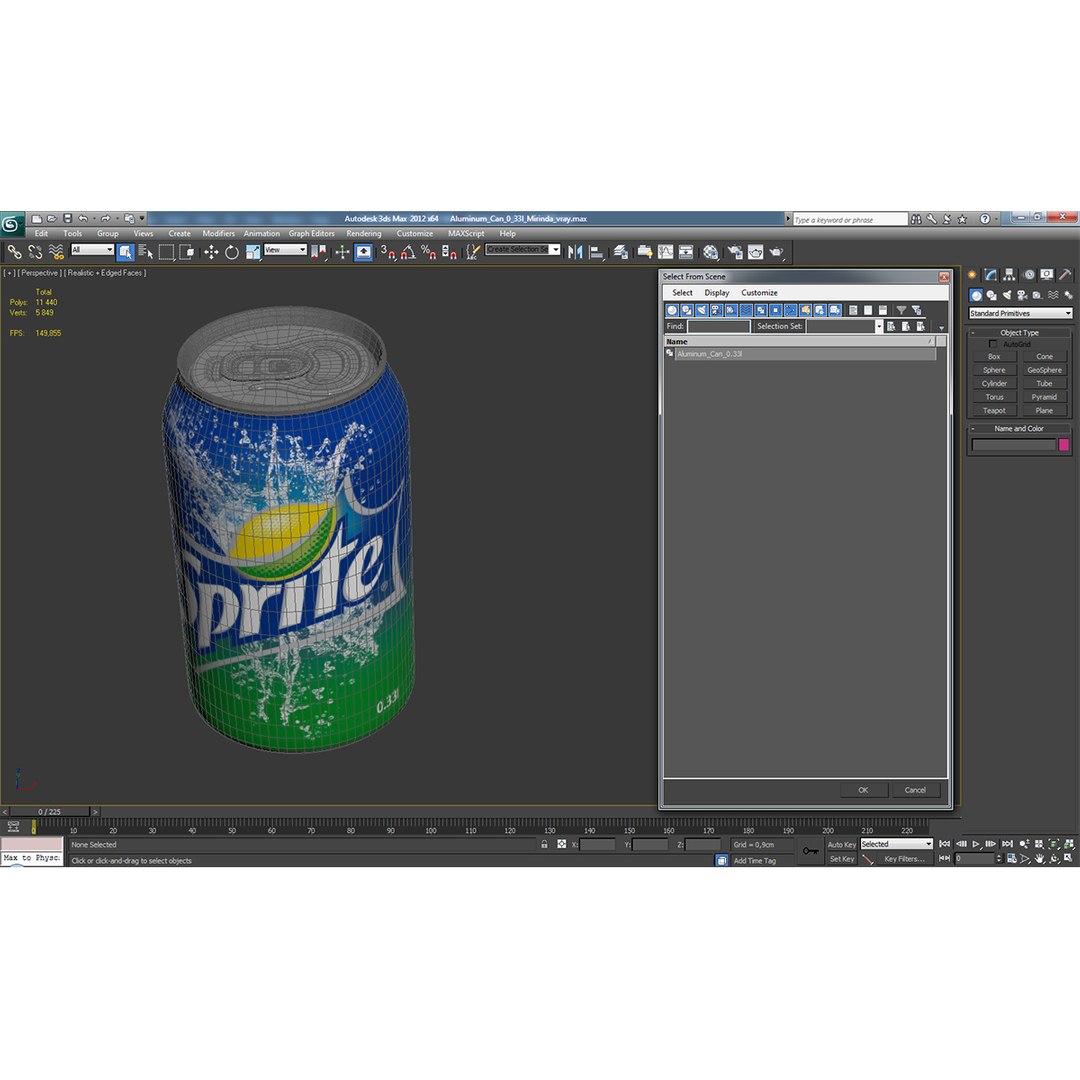Toggle Spinner Snap

449,252
